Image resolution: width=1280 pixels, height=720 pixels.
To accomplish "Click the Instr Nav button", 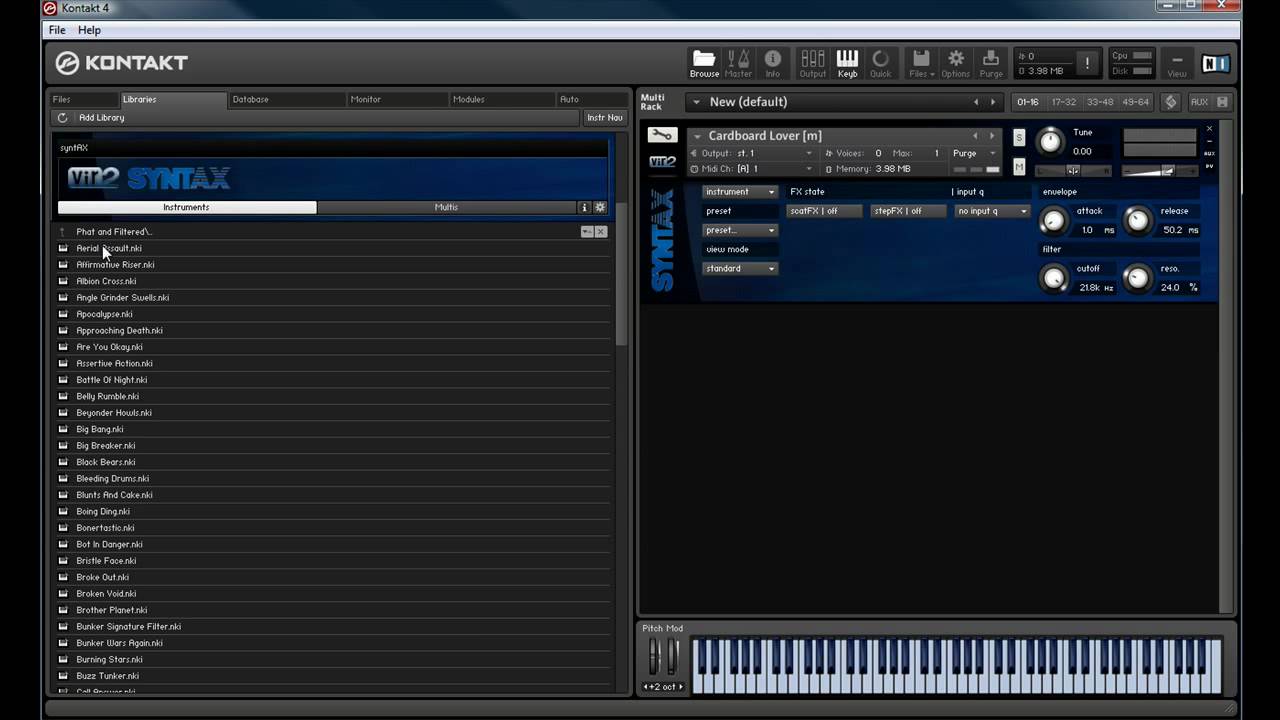I will [605, 118].
